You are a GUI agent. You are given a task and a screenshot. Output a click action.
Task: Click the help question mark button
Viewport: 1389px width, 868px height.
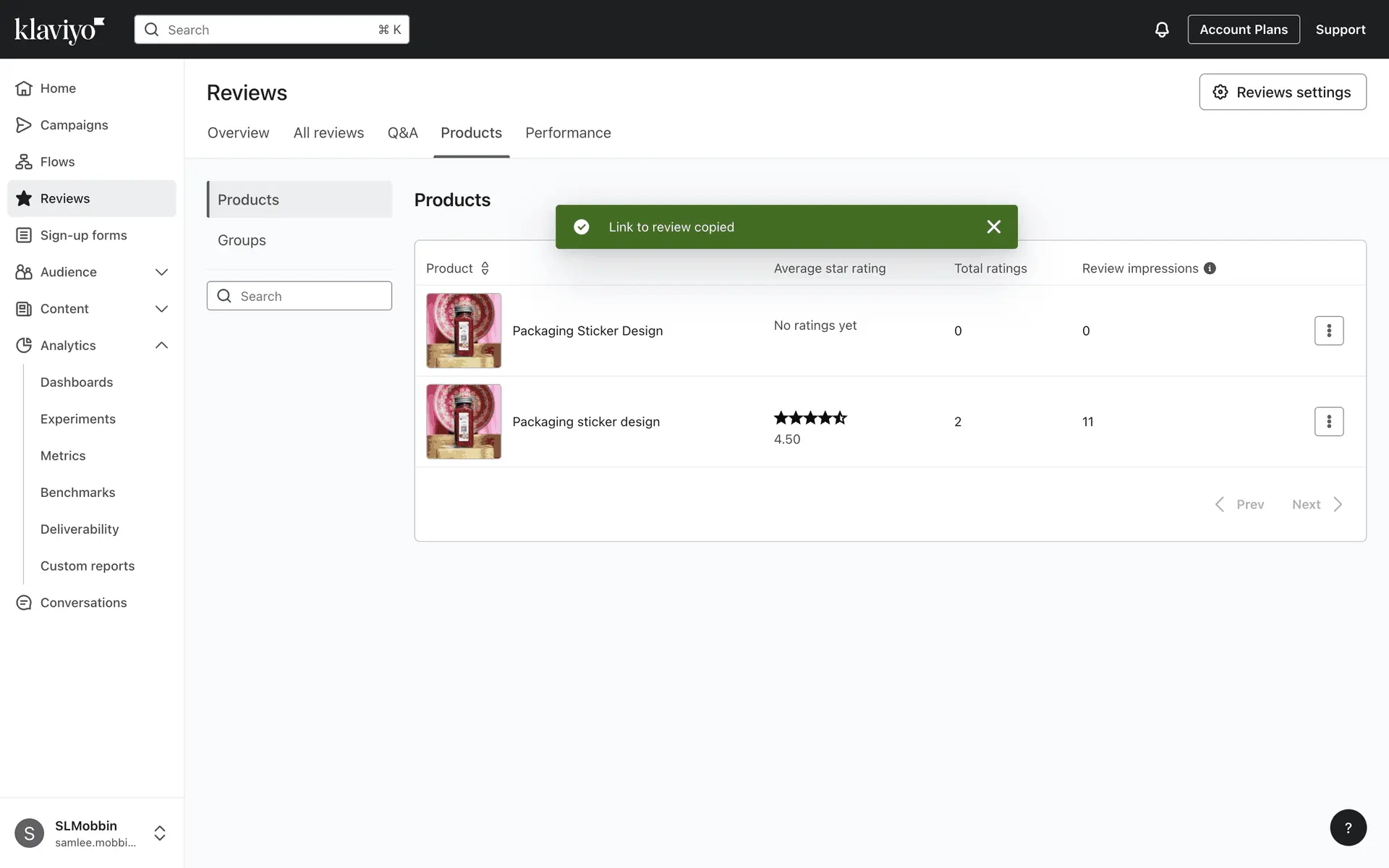tap(1348, 827)
